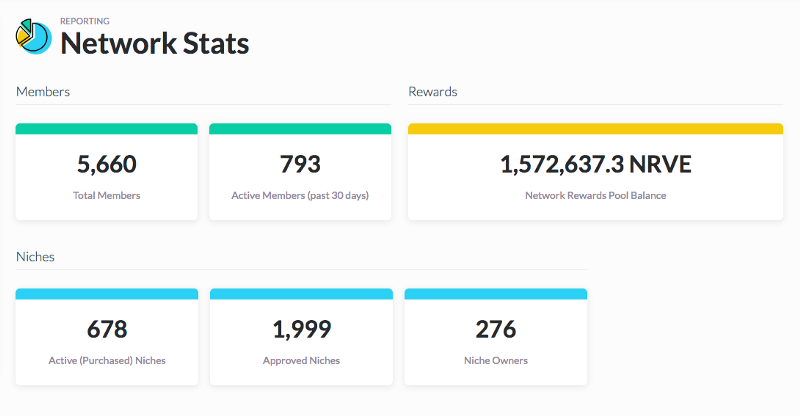
Task: Click Active Members (past 30 days) label
Action: tap(300, 195)
